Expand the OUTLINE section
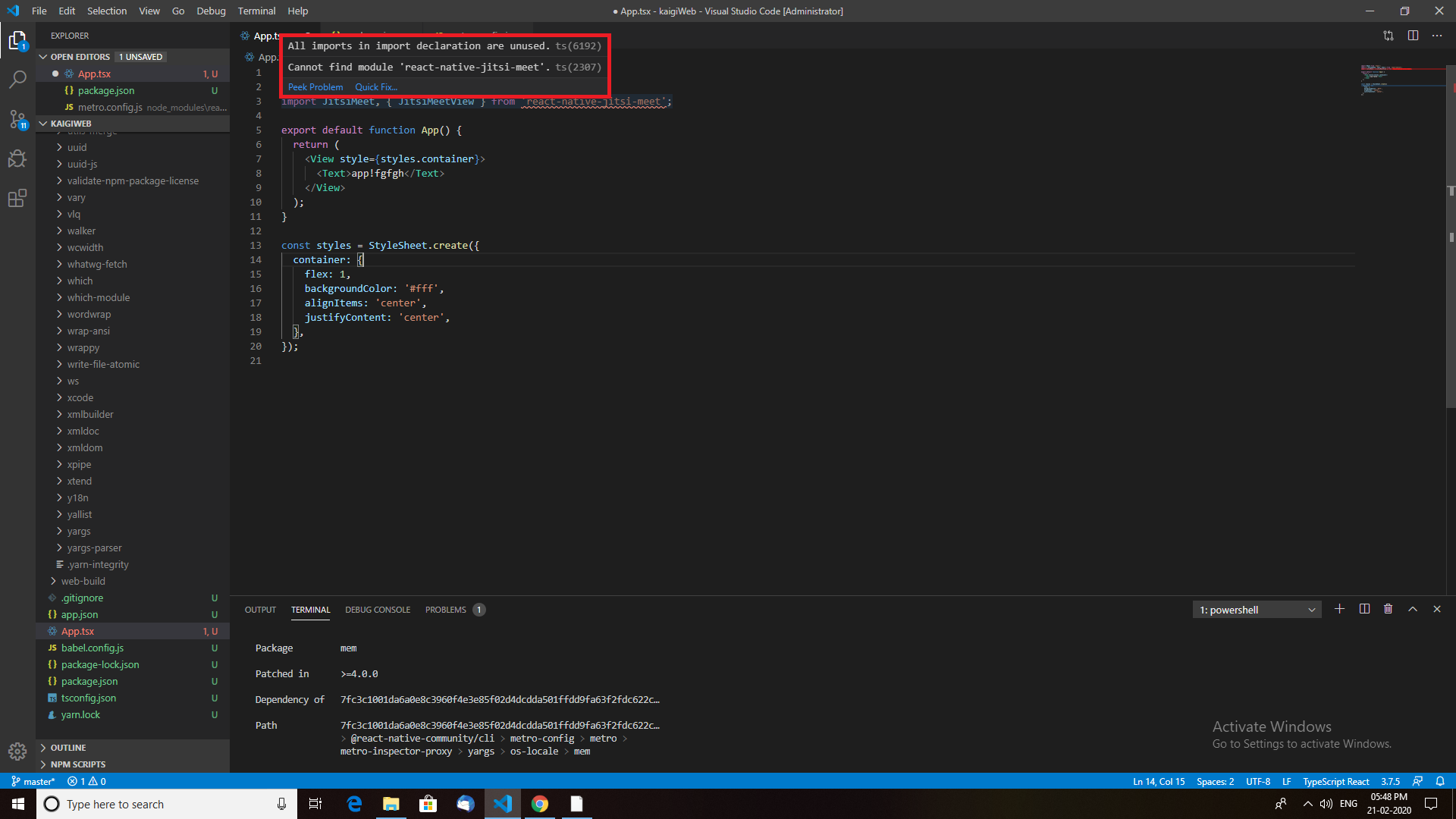Image resolution: width=1456 pixels, height=819 pixels. 68,748
